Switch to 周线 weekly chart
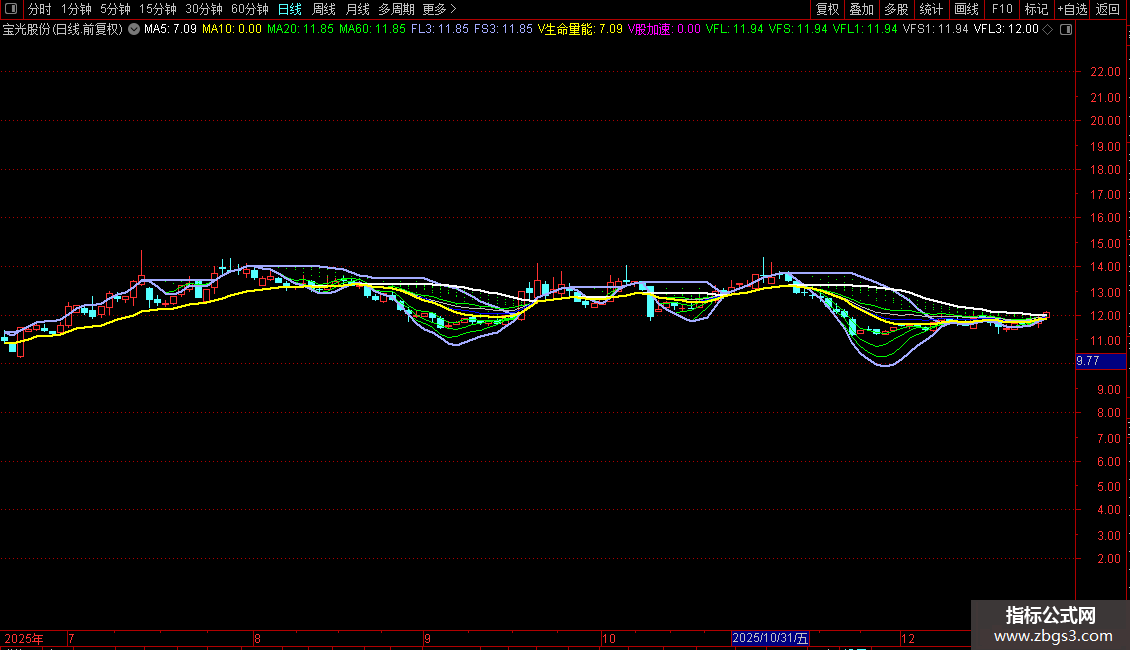1130x650 pixels. 324,9
